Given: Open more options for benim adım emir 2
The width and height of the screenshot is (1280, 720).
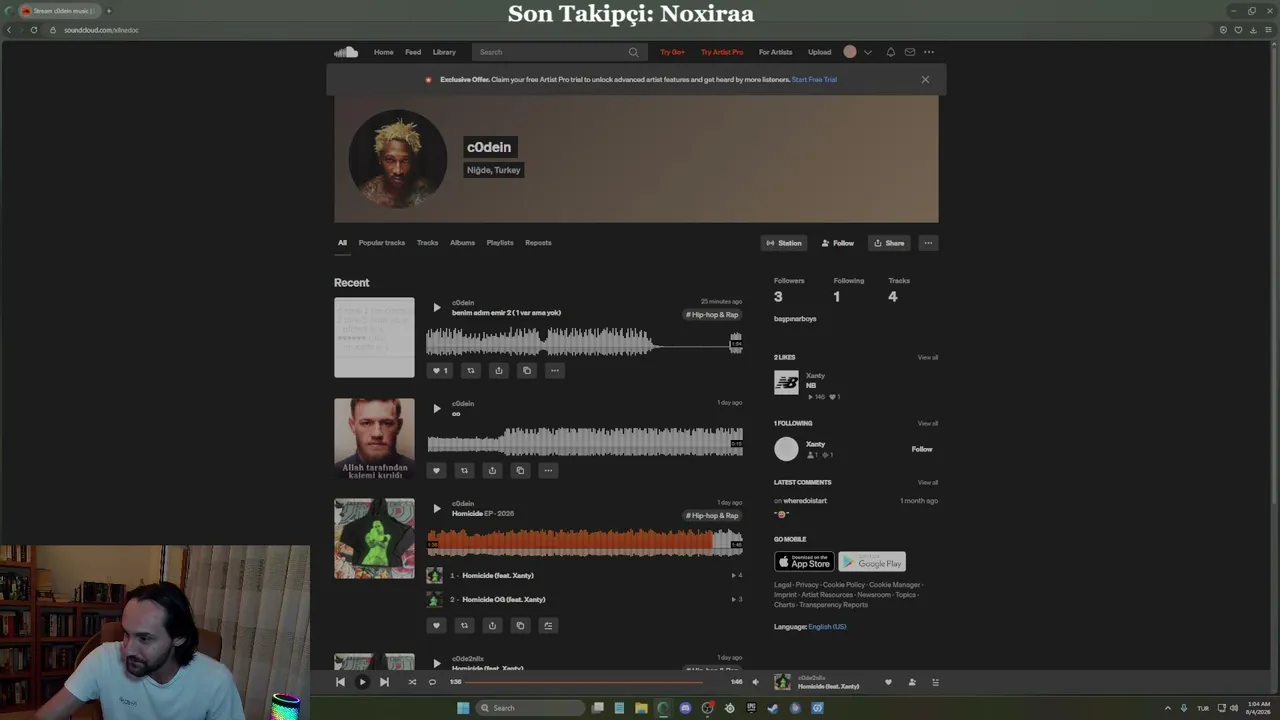Looking at the screenshot, I should pyautogui.click(x=554, y=370).
